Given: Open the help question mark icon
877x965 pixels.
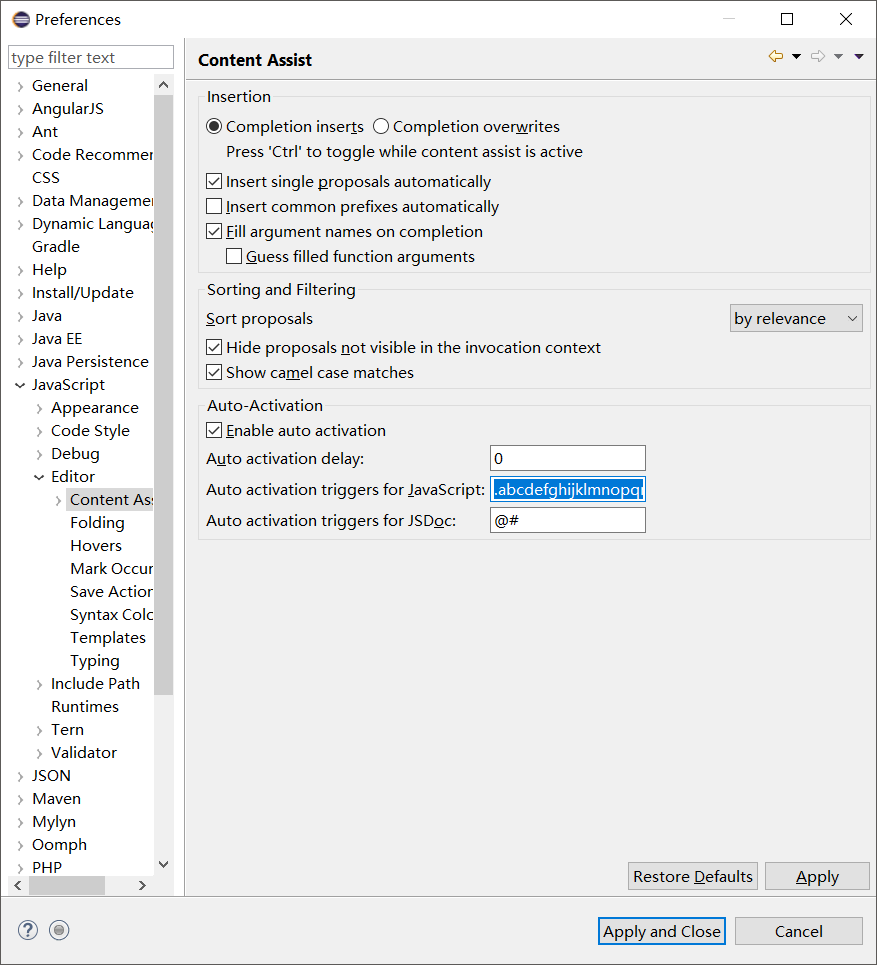Looking at the screenshot, I should 28,930.
